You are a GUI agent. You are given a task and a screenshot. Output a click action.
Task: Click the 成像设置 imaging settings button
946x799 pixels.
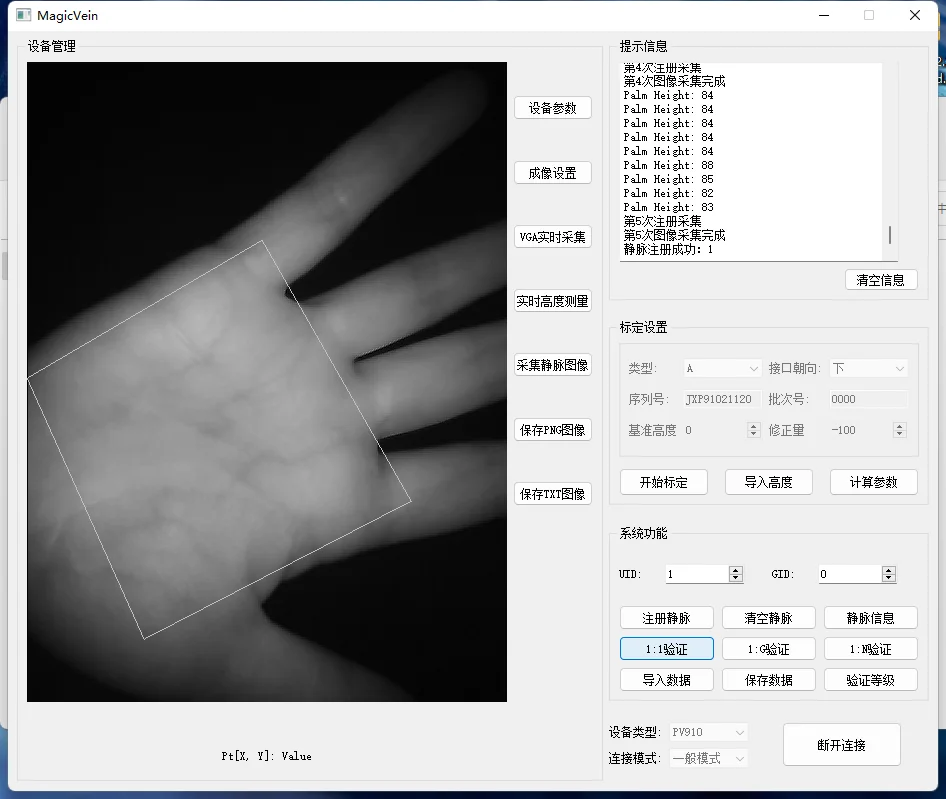pyautogui.click(x=552, y=172)
